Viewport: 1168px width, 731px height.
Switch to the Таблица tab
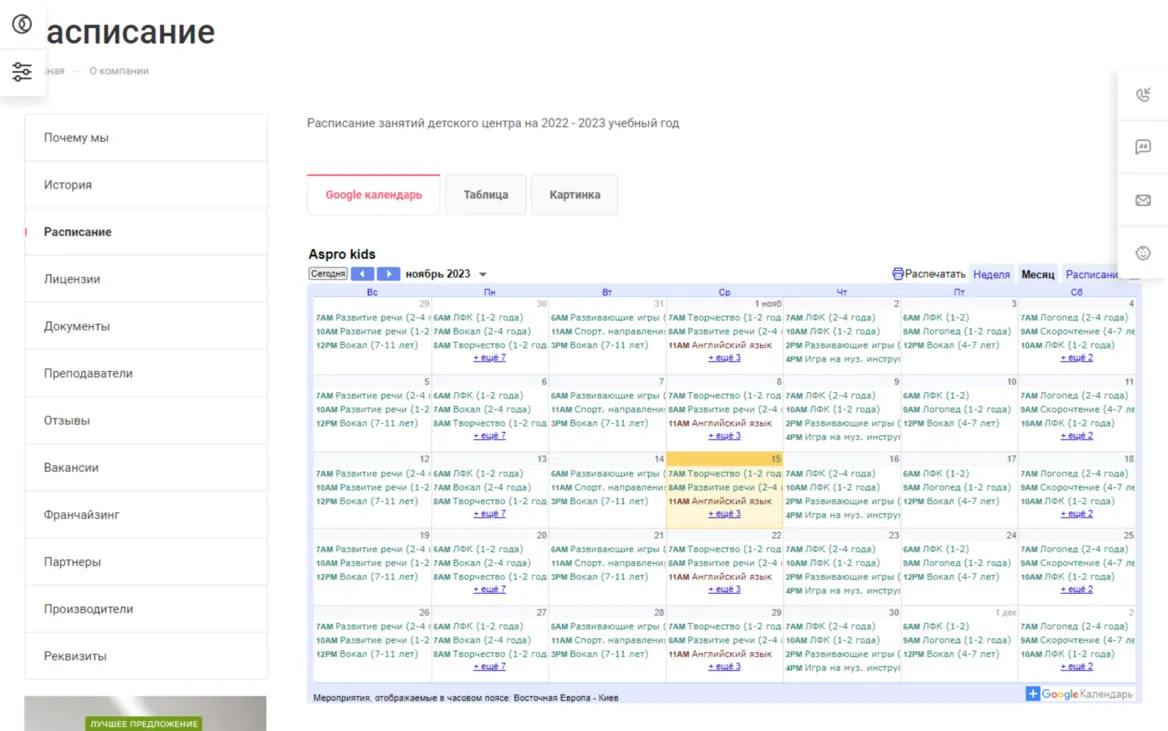pos(486,195)
